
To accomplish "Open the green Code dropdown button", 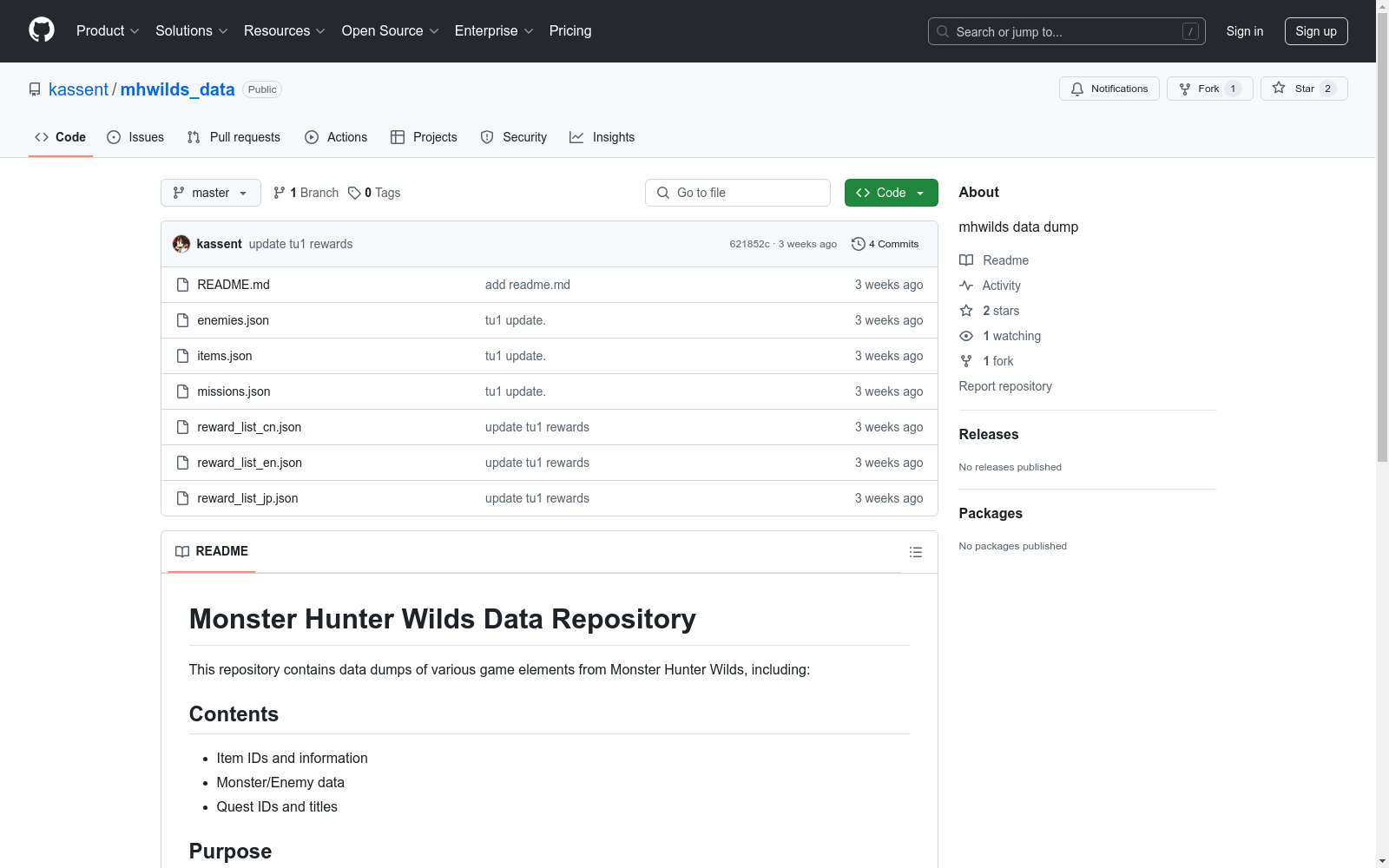I will tap(891, 193).
